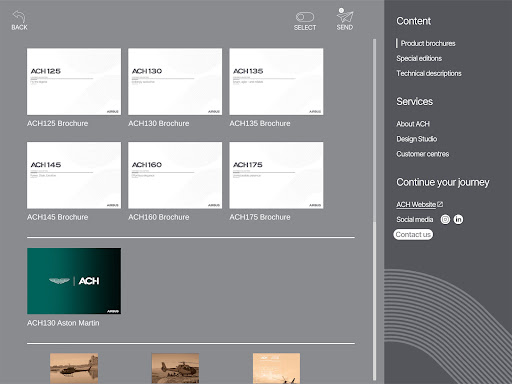Click the Content heading in sidebar
This screenshot has height=384, width=512.
(x=414, y=21)
